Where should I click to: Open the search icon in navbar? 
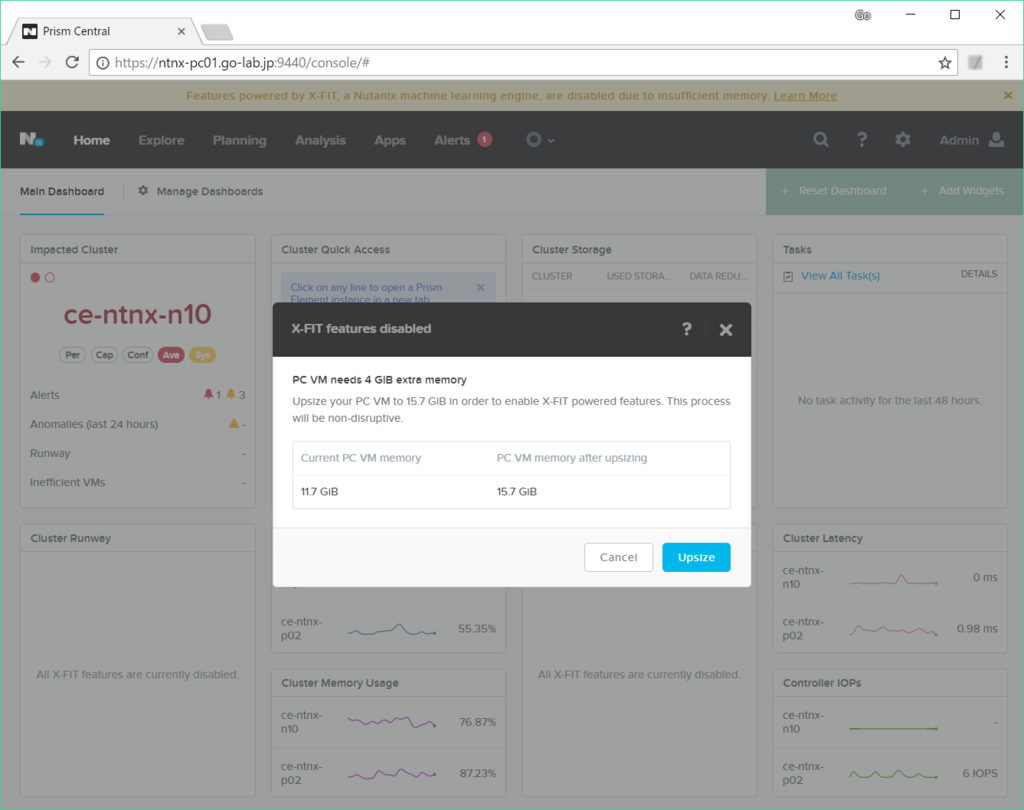(x=821, y=139)
